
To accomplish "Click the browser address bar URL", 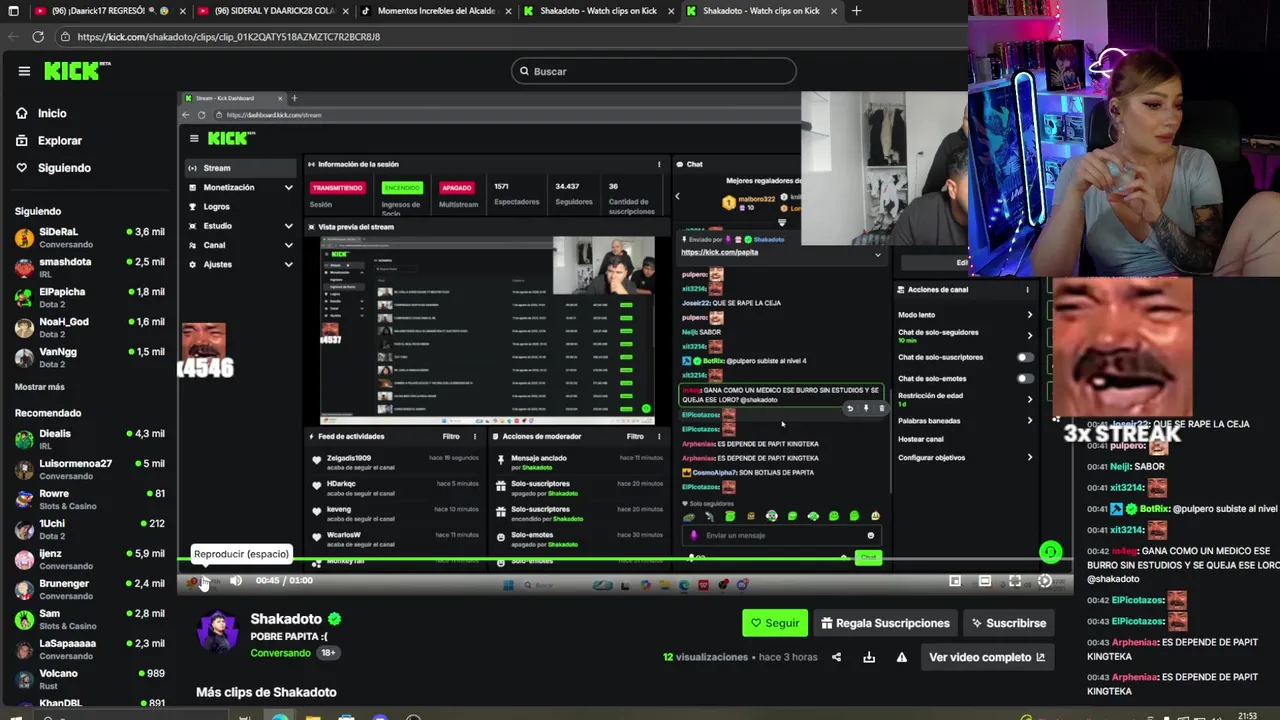I will click(x=228, y=37).
